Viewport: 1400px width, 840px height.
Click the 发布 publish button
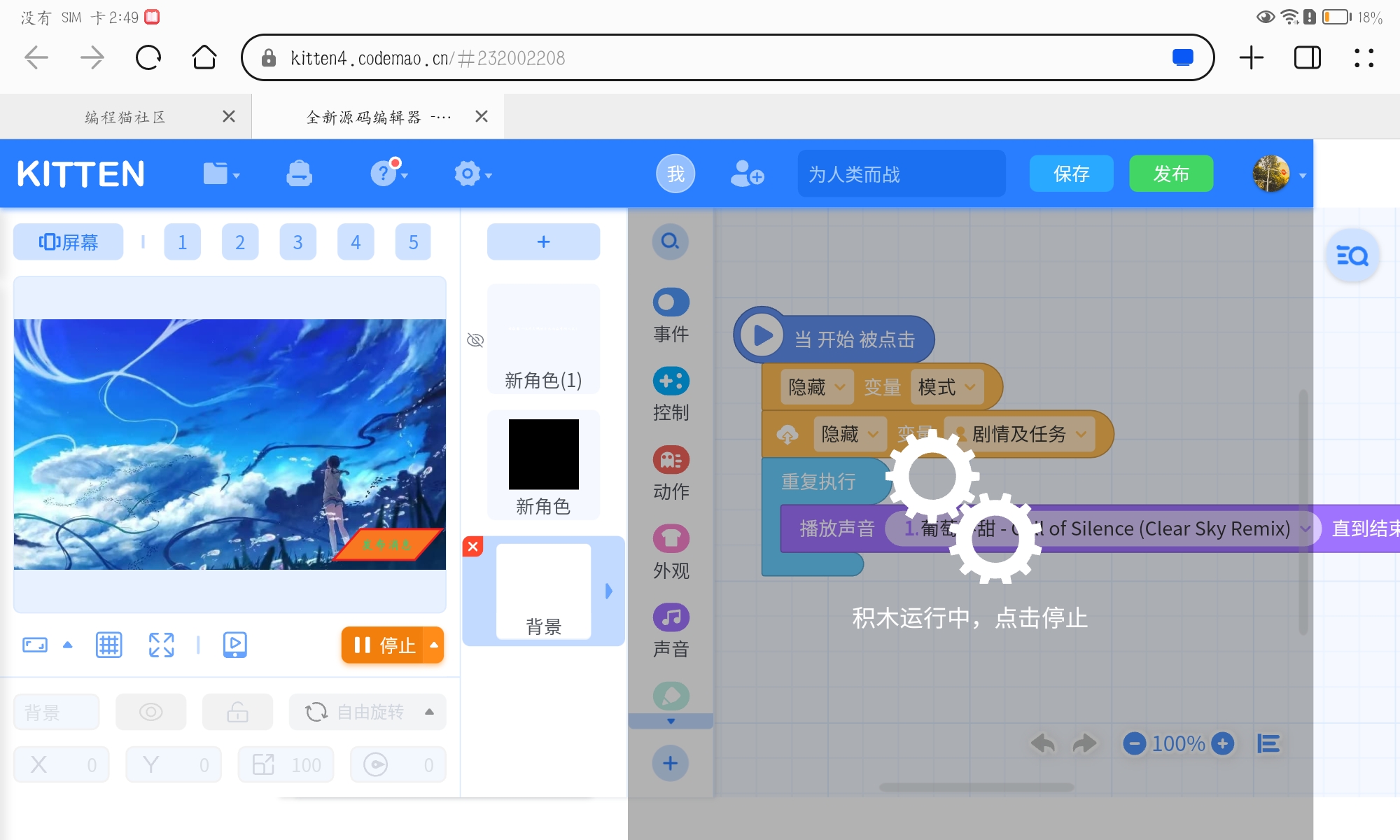(1171, 174)
